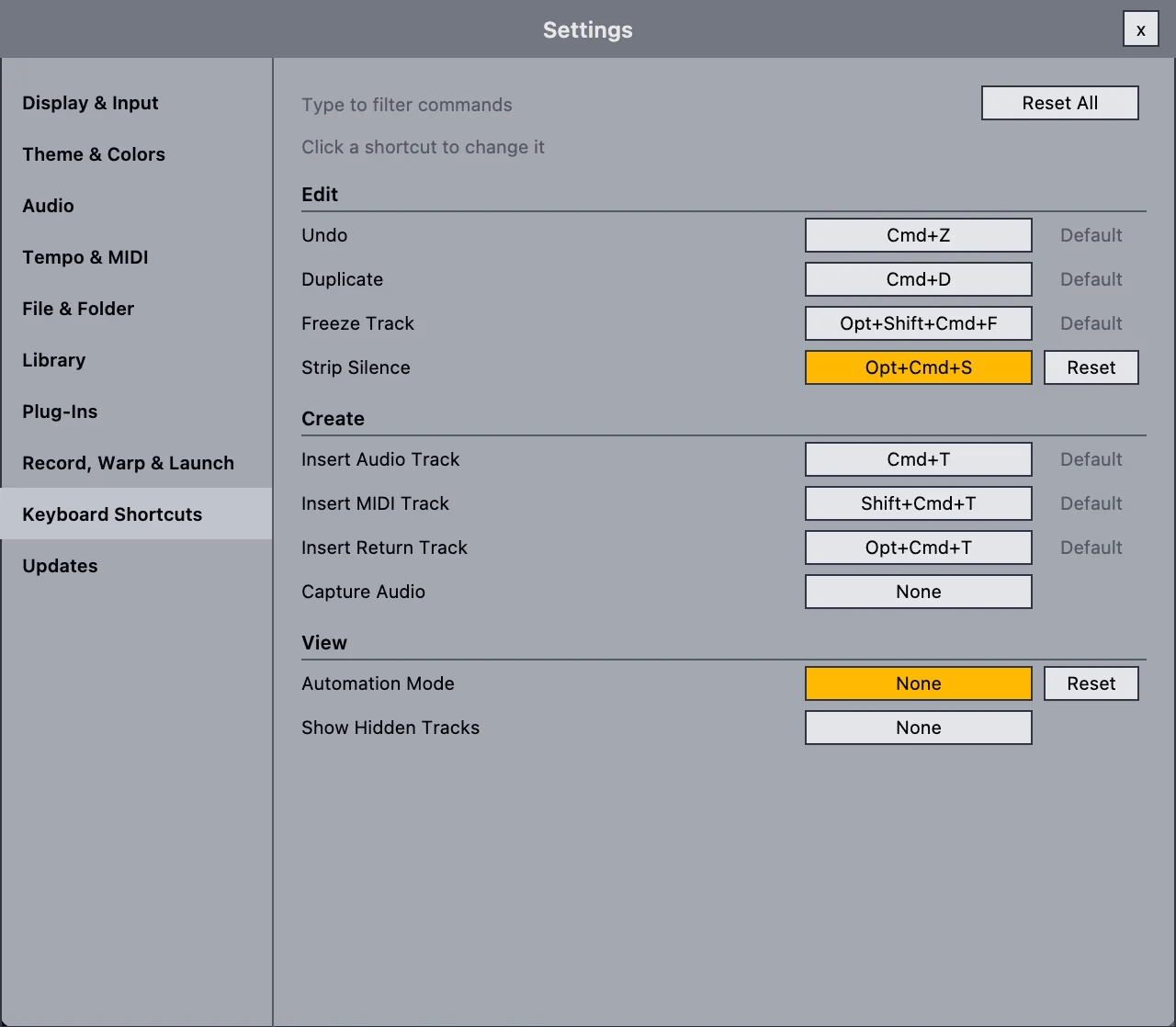Assign a shortcut to Show Hidden Tracks
This screenshot has height=1027, width=1176.
pos(919,728)
